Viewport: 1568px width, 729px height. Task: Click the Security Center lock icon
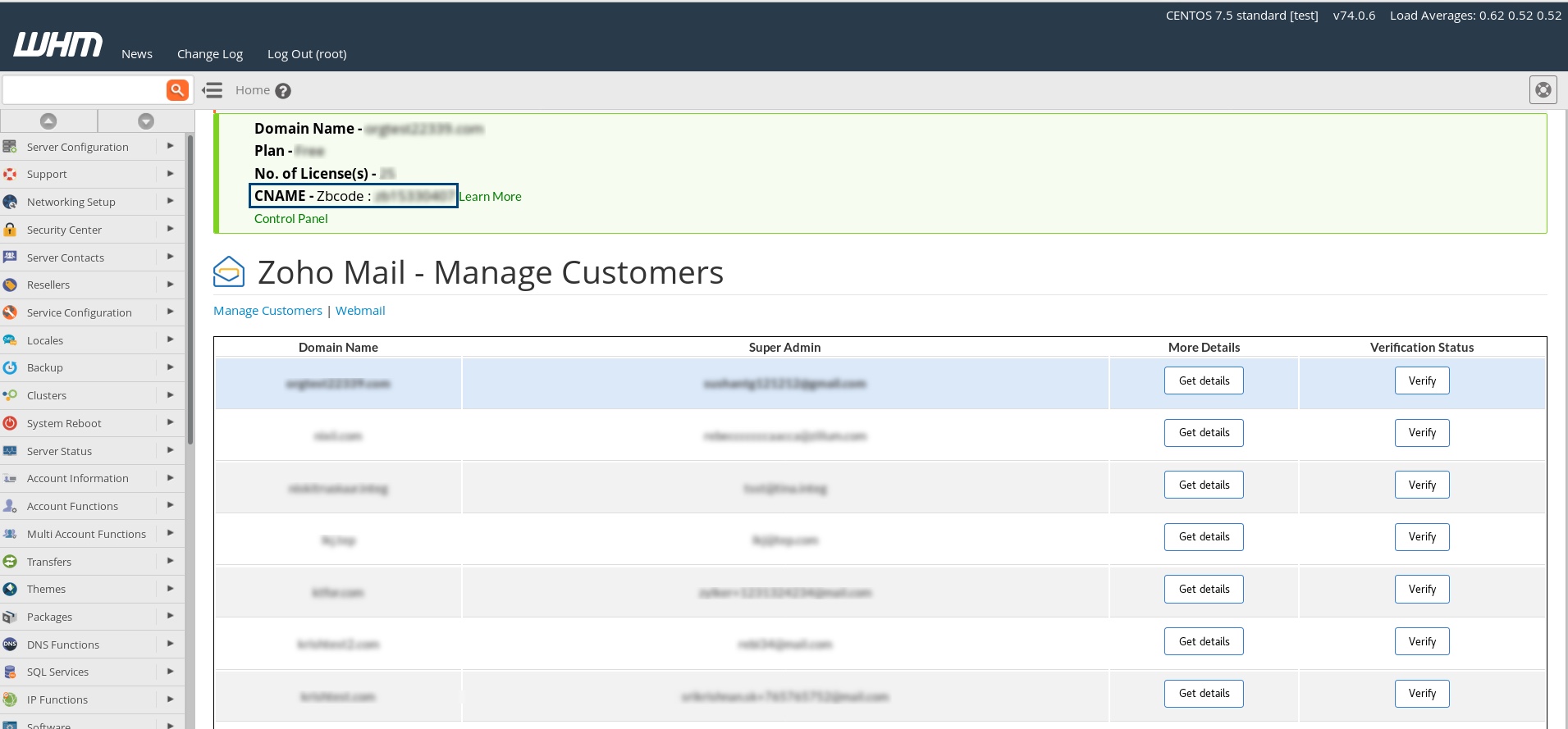pos(10,230)
